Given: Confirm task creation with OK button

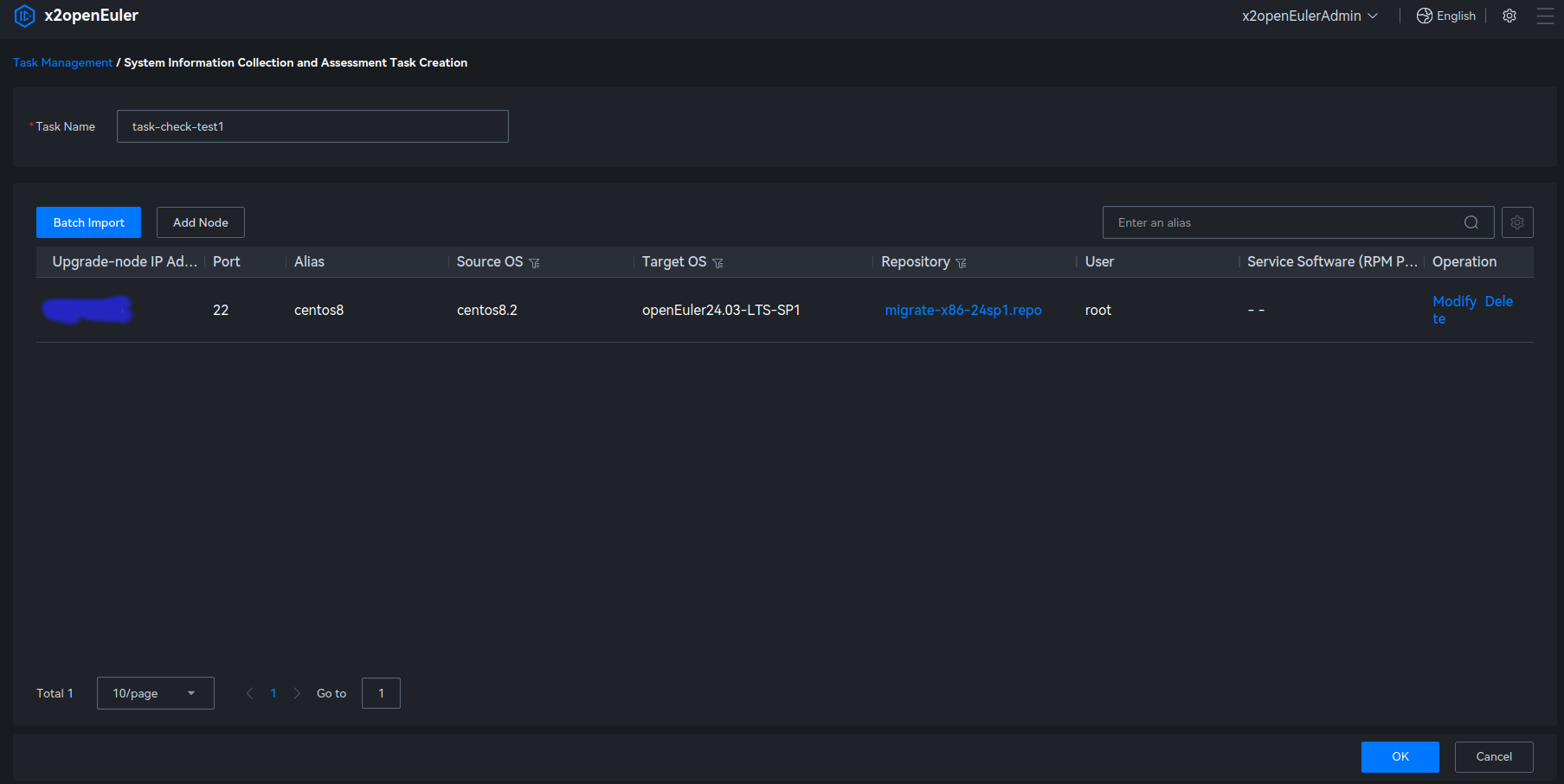Looking at the screenshot, I should tap(1400, 756).
